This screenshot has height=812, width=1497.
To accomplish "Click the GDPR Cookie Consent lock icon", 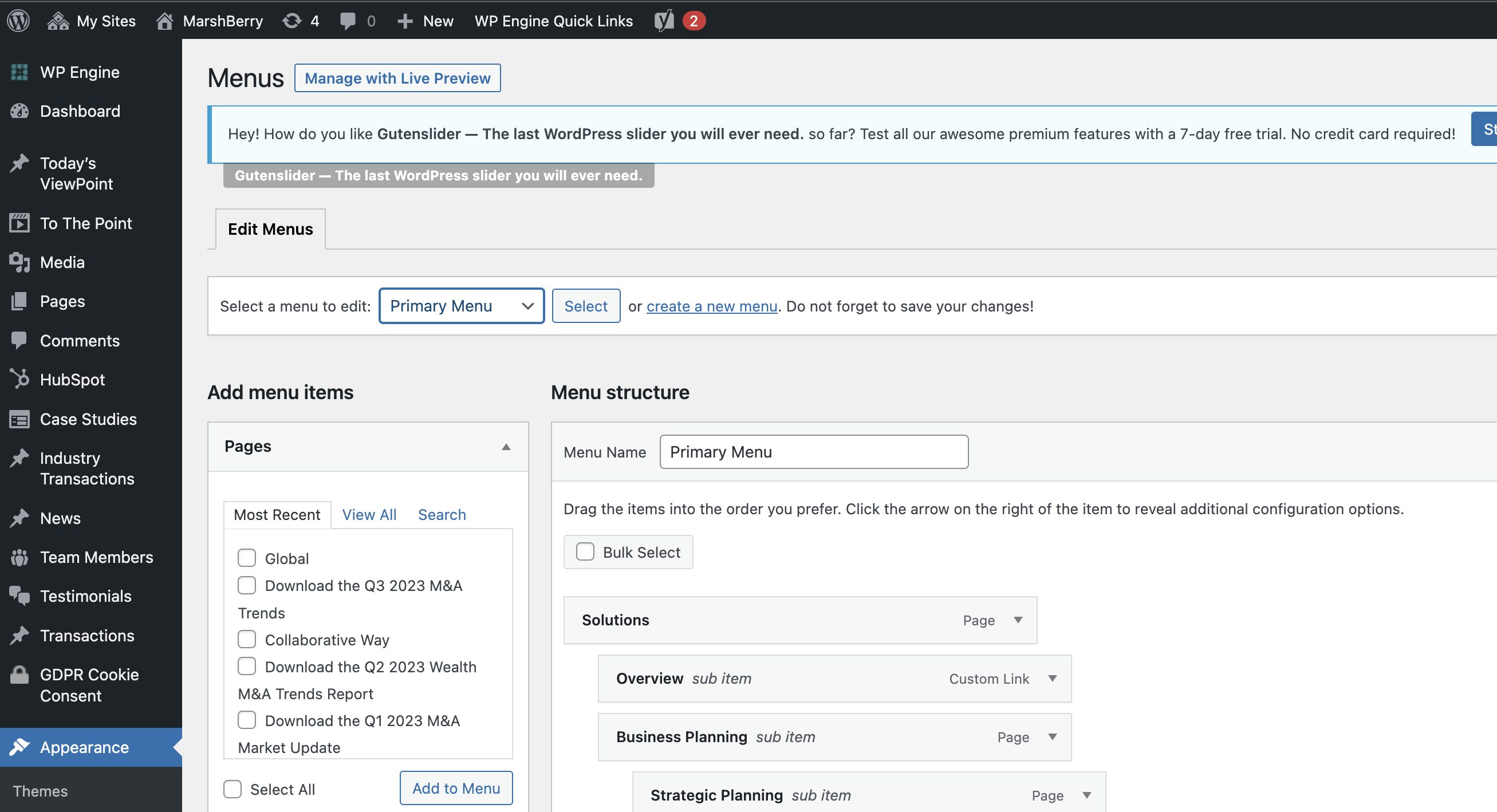I will coord(19,675).
